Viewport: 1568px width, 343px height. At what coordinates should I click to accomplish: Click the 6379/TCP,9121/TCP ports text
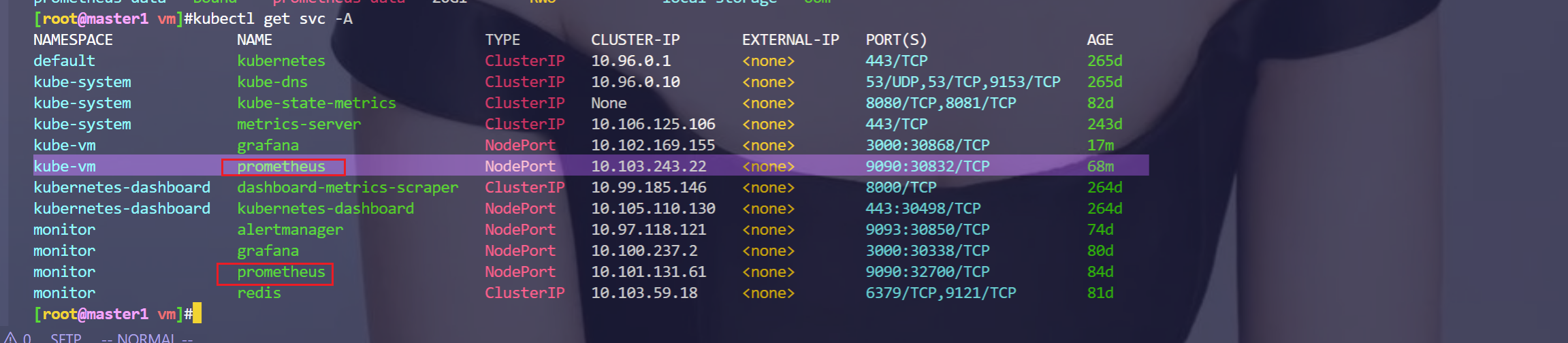point(941,293)
